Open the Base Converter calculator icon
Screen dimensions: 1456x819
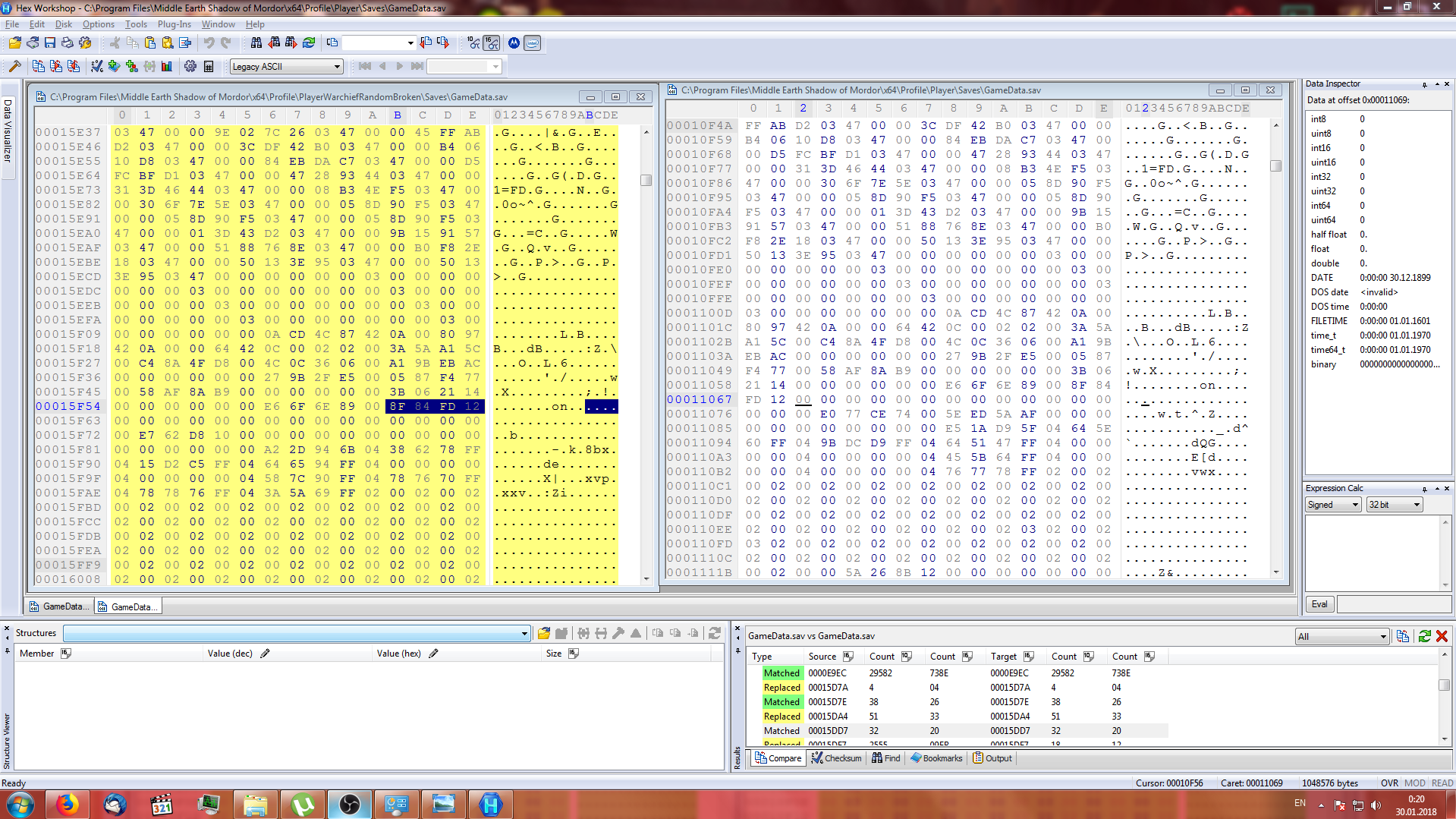(x=209, y=67)
